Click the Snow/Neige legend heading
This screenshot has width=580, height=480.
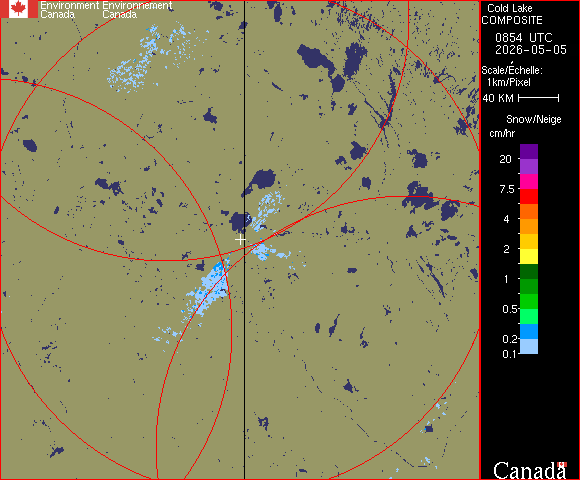(534, 119)
